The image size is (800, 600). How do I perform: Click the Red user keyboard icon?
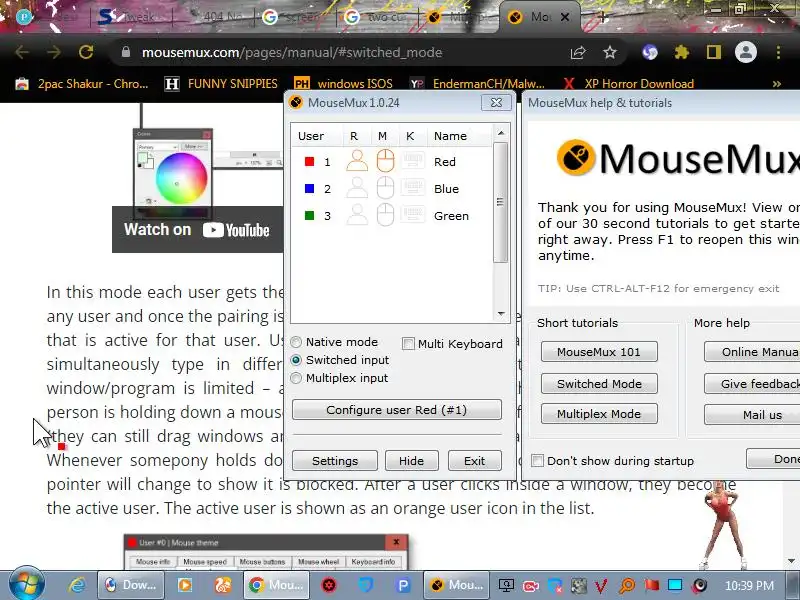413,161
